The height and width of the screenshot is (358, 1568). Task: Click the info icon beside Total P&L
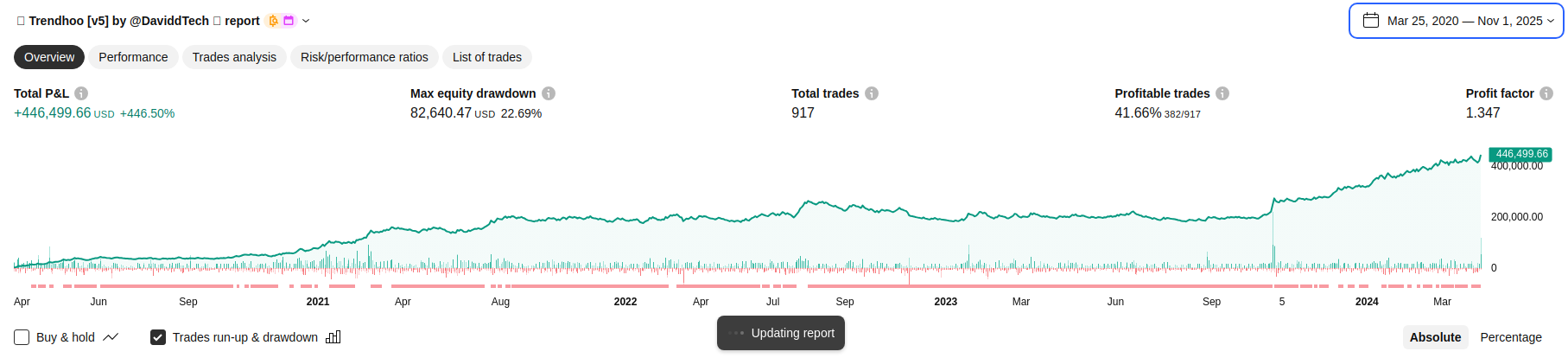[81, 93]
